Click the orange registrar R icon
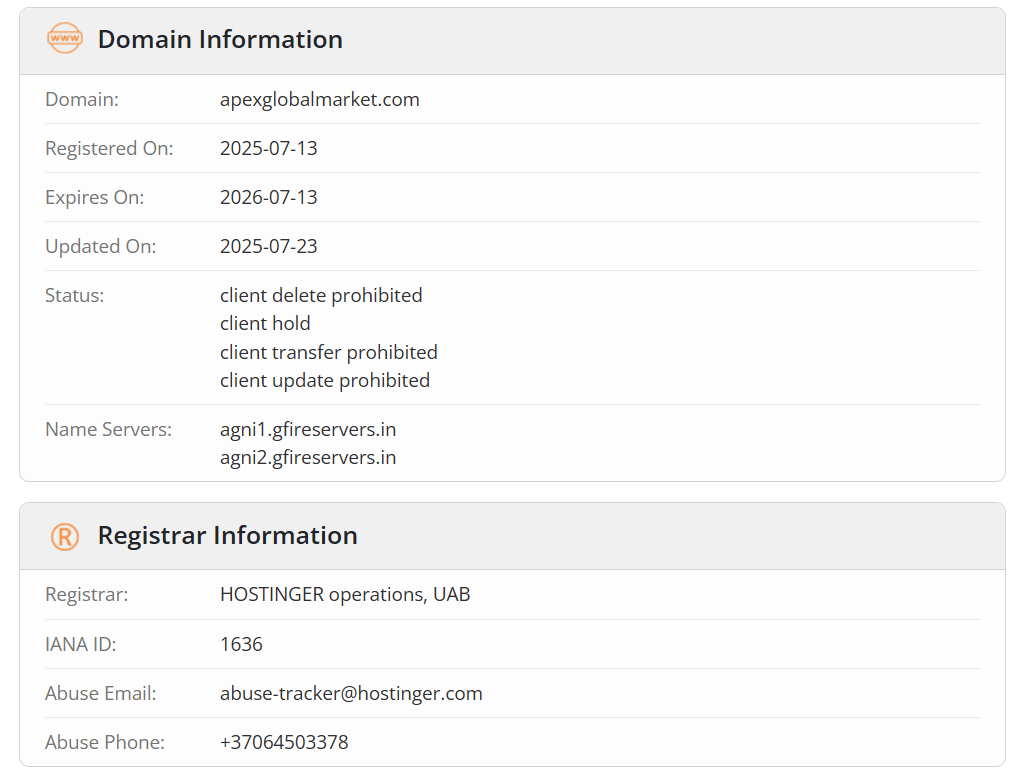1010x777 pixels. coord(64,536)
